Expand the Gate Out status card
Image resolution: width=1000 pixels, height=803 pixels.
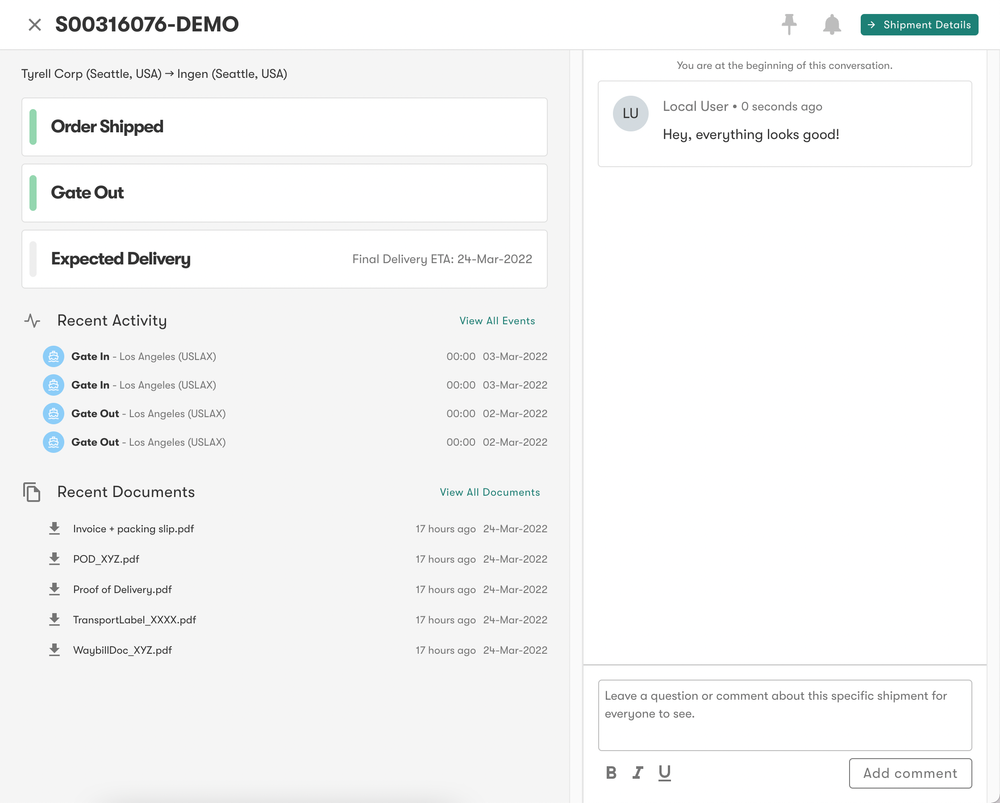[x=284, y=191]
